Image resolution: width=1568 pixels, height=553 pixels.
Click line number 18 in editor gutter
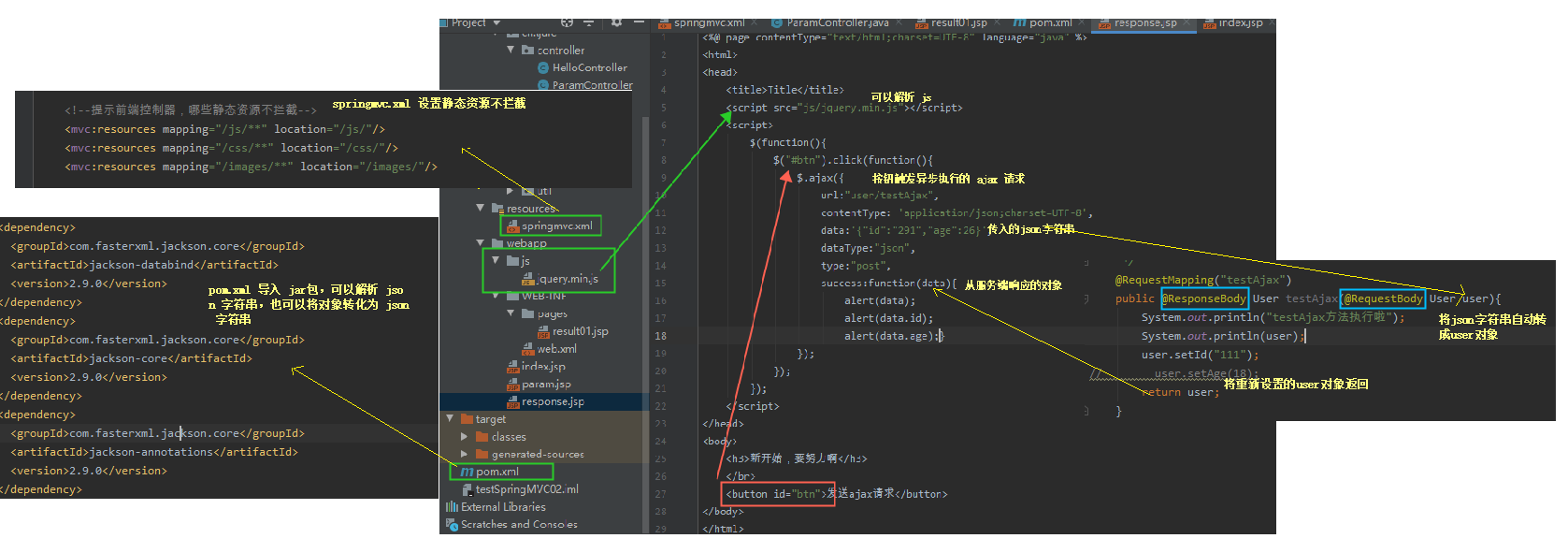(661, 336)
